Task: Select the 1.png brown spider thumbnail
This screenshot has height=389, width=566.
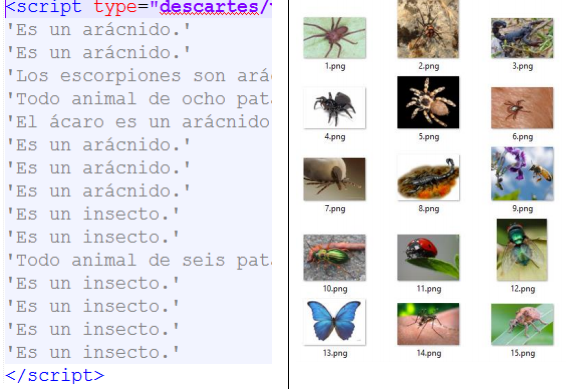Action: [335, 38]
